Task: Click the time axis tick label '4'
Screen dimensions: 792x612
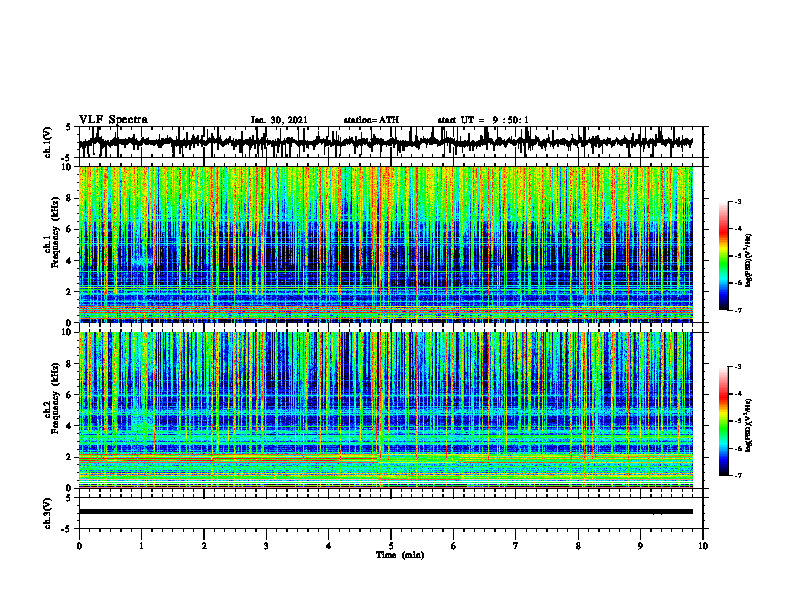Action: (328, 546)
